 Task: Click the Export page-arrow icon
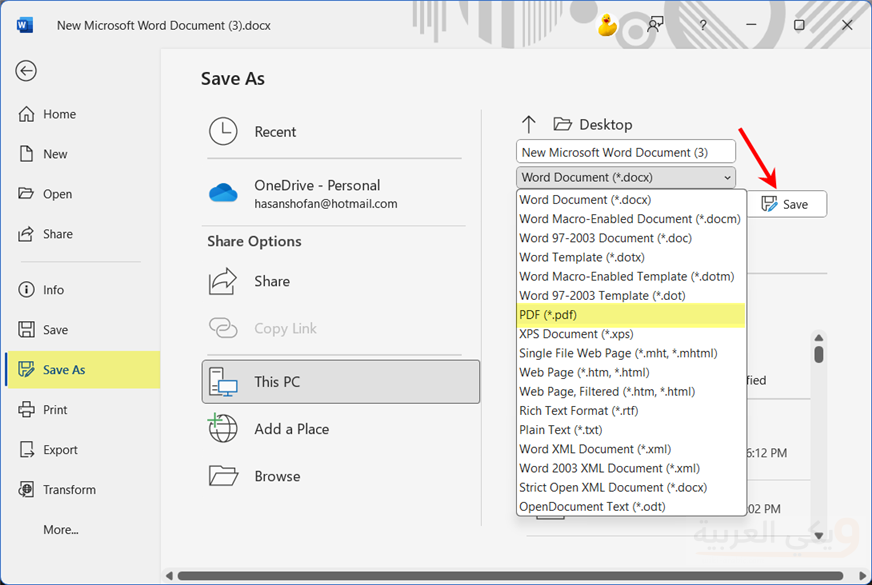[x=26, y=449]
